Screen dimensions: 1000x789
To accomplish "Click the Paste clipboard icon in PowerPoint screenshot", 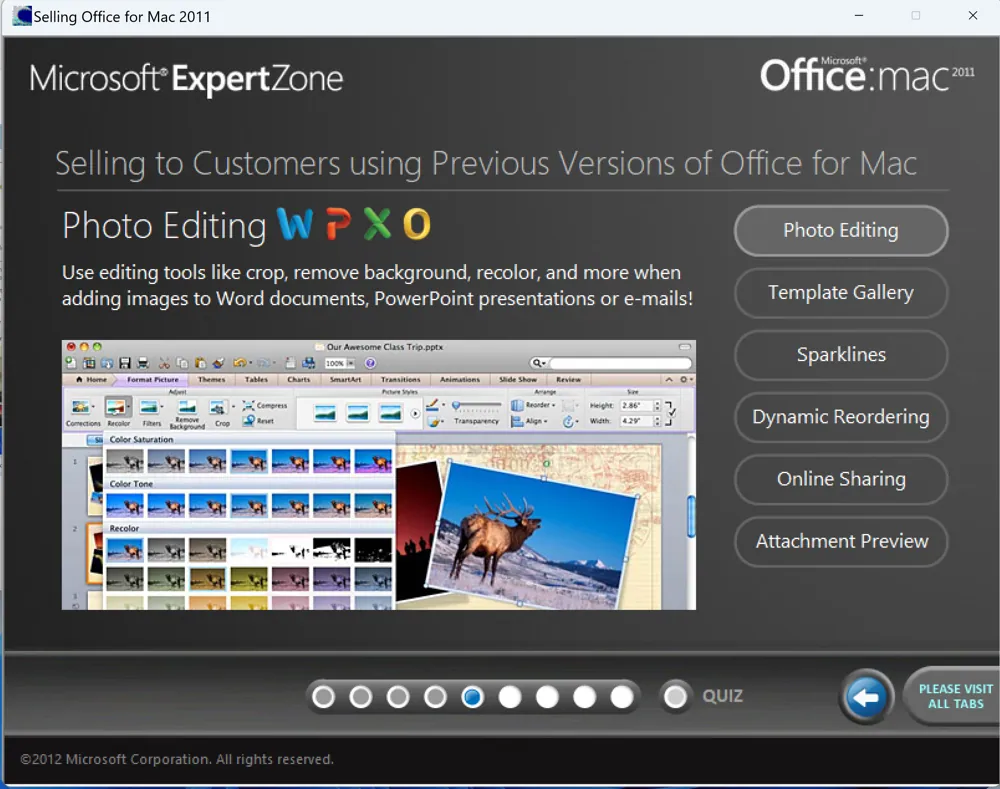I will (x=200, y=363).
